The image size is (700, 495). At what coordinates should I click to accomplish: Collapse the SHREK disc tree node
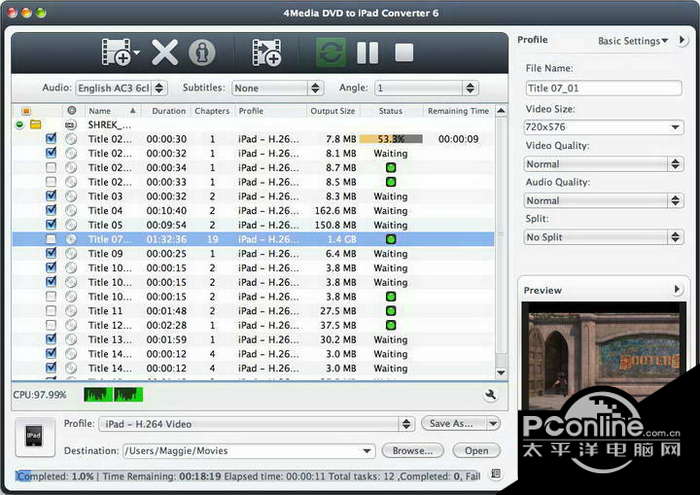[x=20, y=125]
